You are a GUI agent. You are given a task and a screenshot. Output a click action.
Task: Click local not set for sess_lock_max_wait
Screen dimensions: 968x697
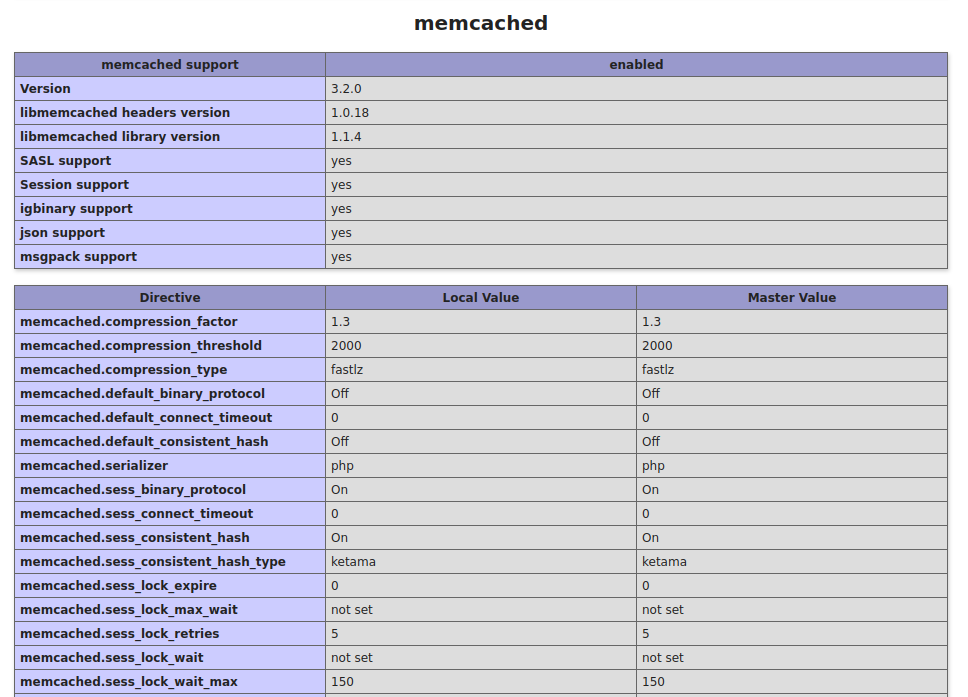click(351, 611)
